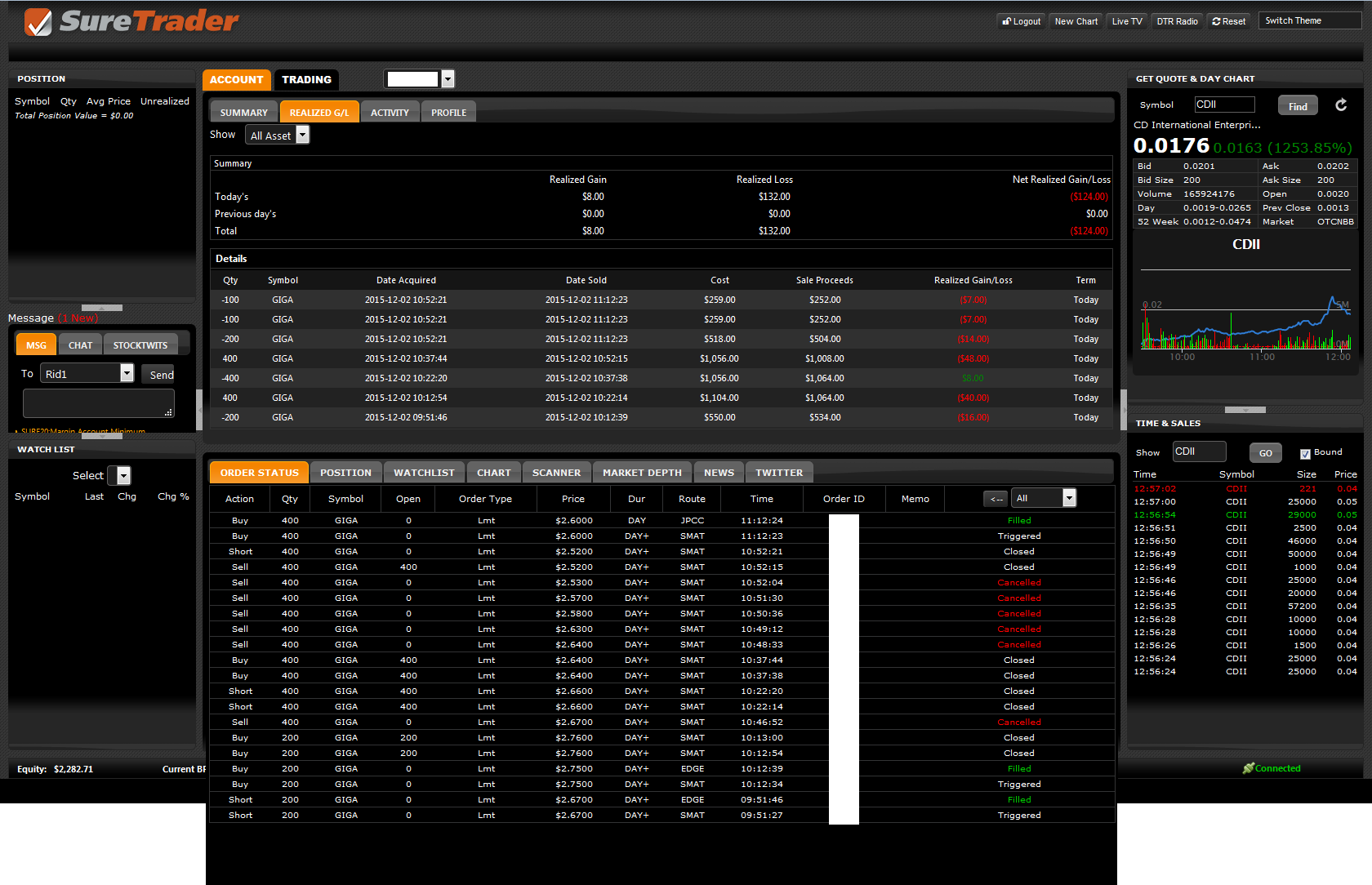Switch to the ACCOUNT tab
The image size is (1372, 885).
tap(237, 79)
